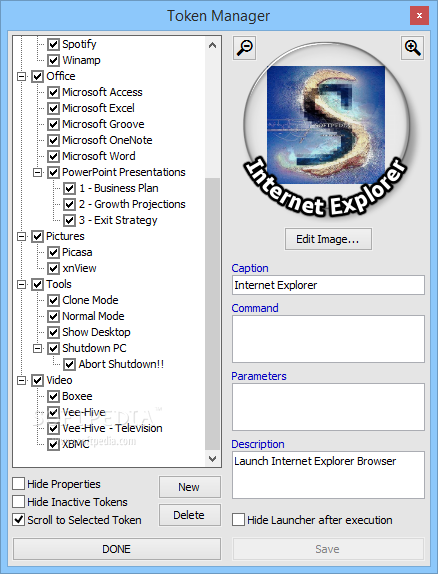Click the zoom out magnifier icon
Image resolution: width=438 pixels, height=574 pixels.
click(x=244, y=48)
